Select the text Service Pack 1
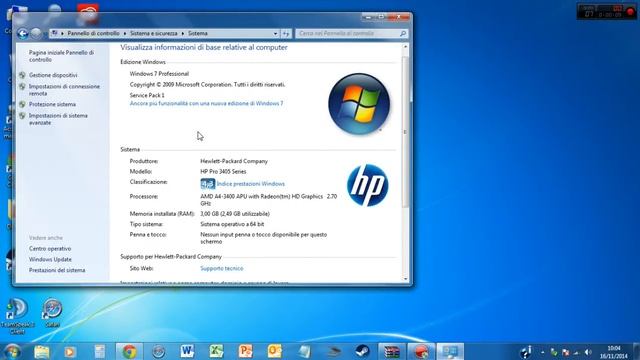 [147, 95]
